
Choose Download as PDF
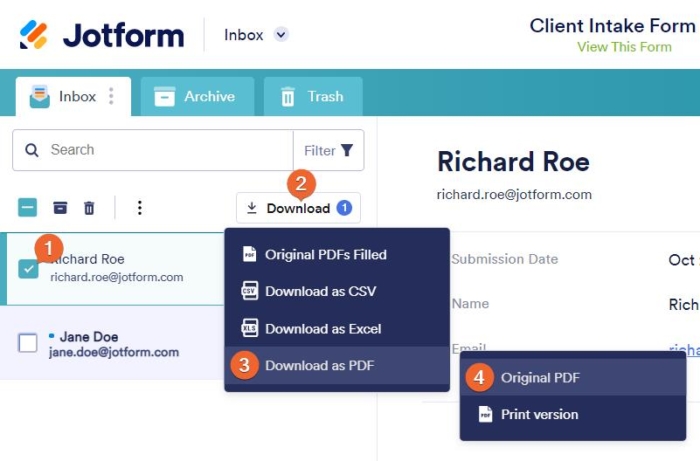[337, 365]
